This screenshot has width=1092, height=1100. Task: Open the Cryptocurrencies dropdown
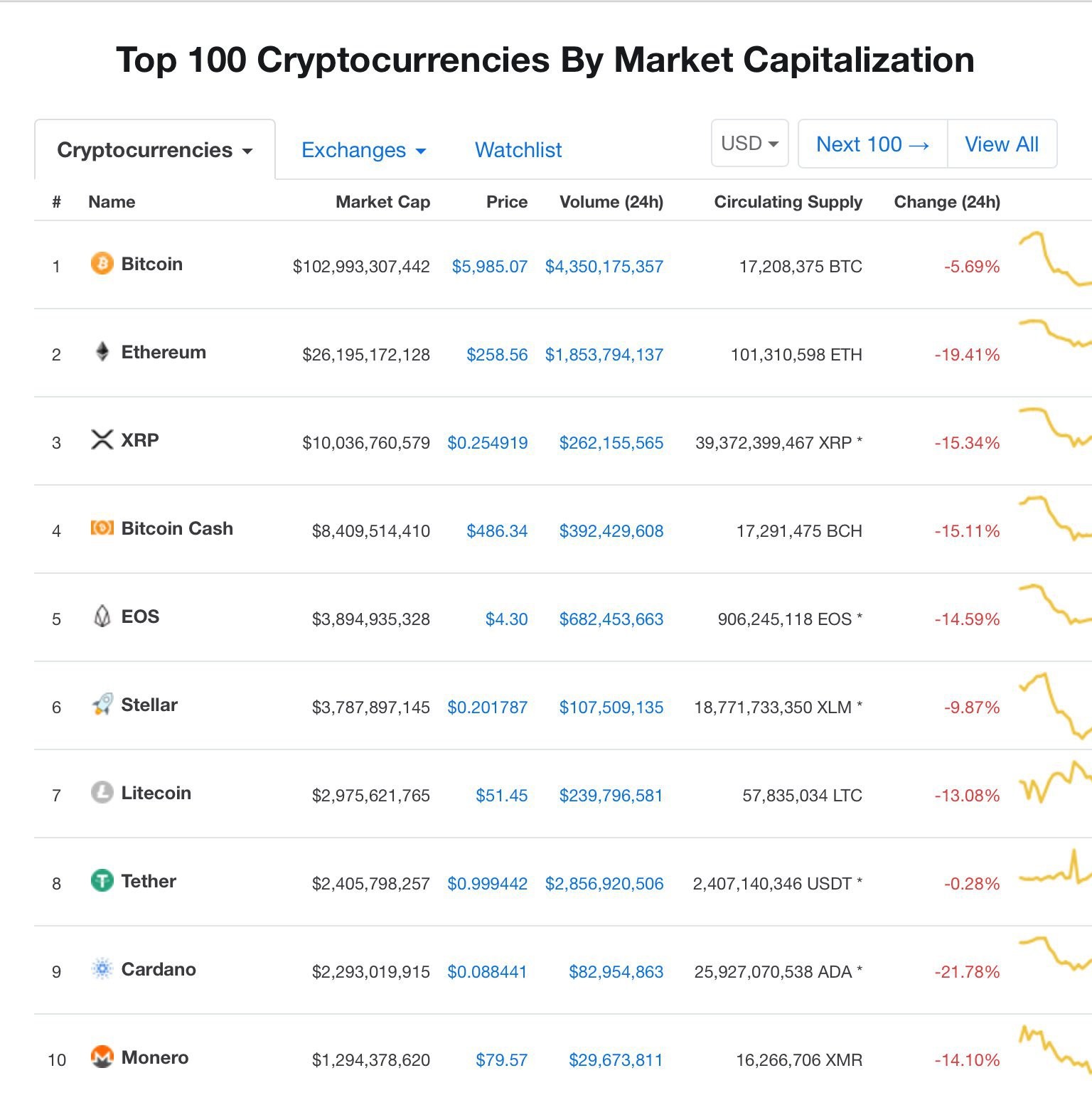(x=154, y=149)
